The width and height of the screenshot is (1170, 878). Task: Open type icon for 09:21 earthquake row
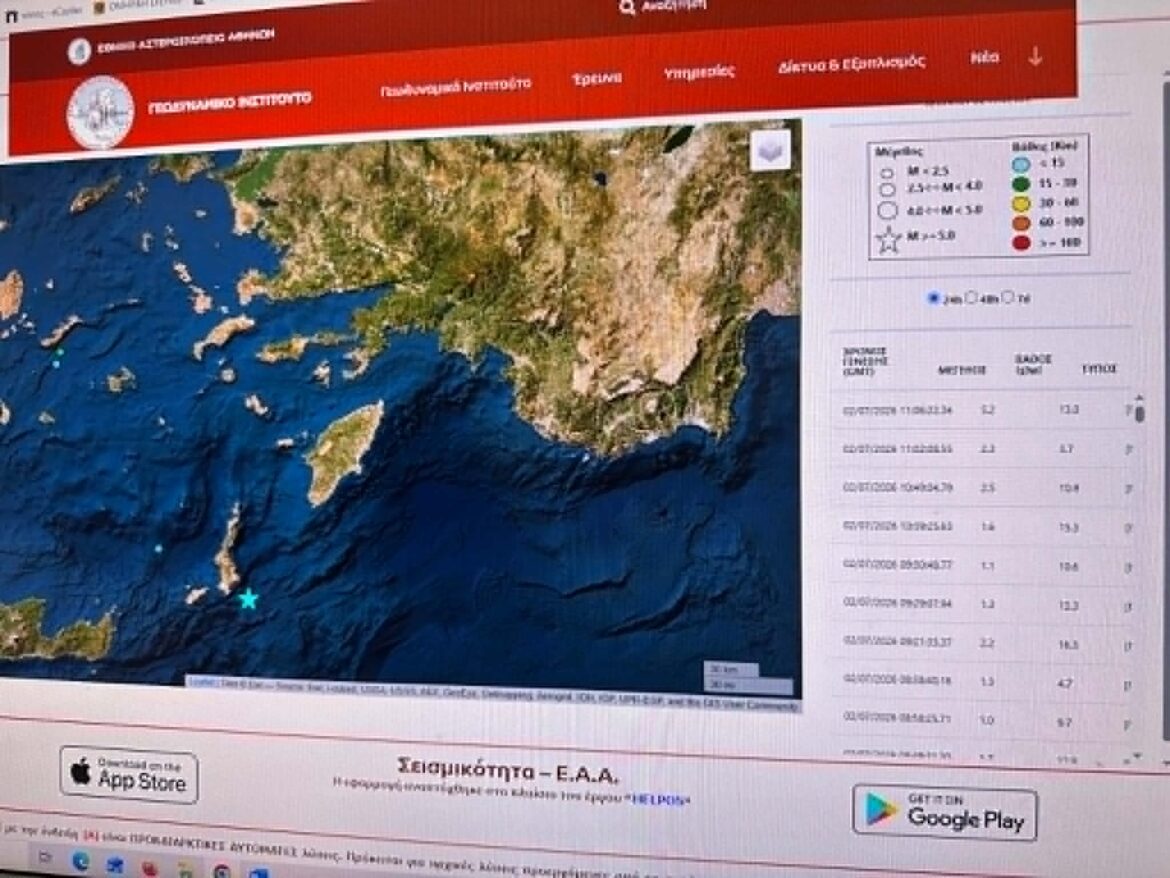pos(1128,646)
